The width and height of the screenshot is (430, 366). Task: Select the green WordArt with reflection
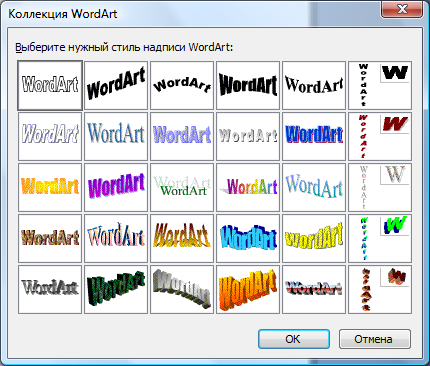click(x=182, y=187)
